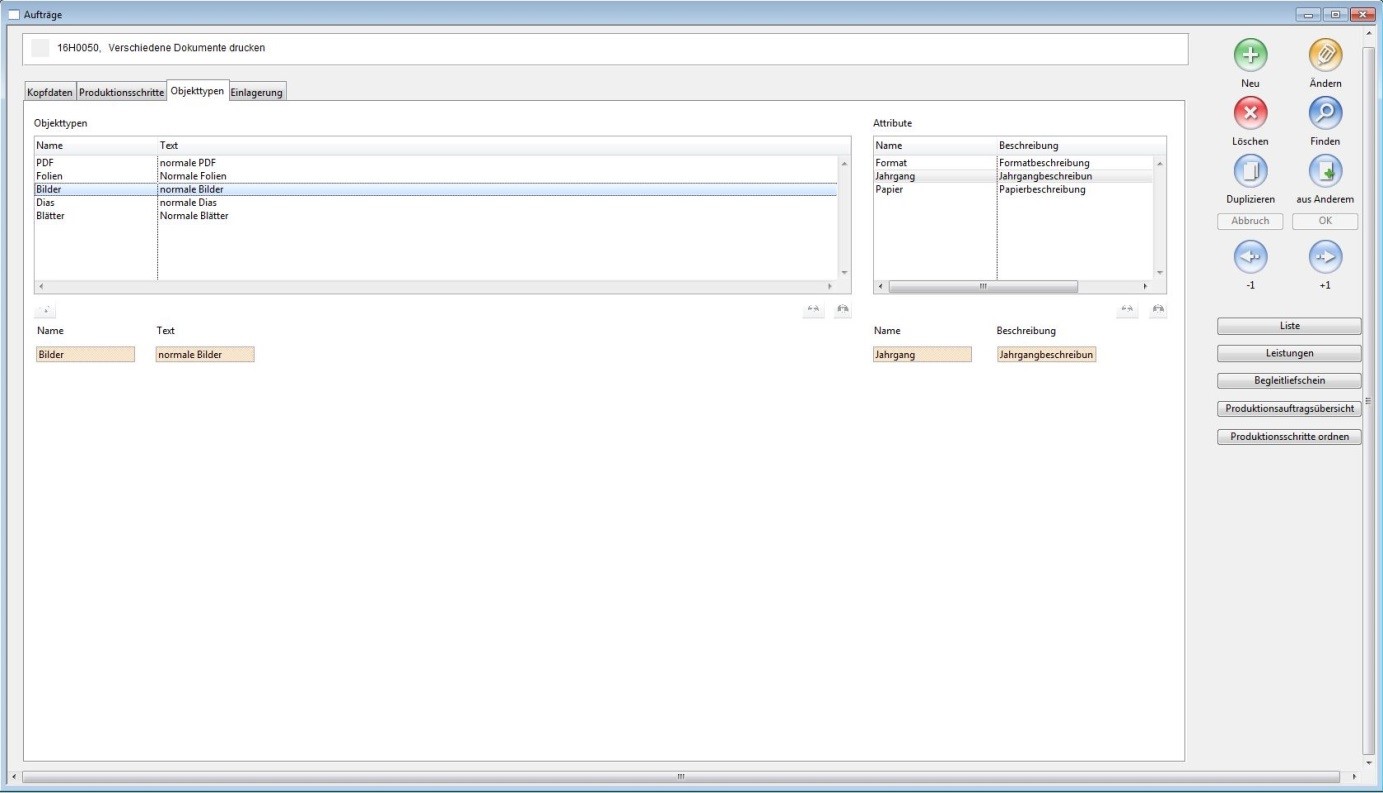The height and width of the screenshot is (793, 1383).
Task: Select the Papier attribute row
Action: [889, 189]
